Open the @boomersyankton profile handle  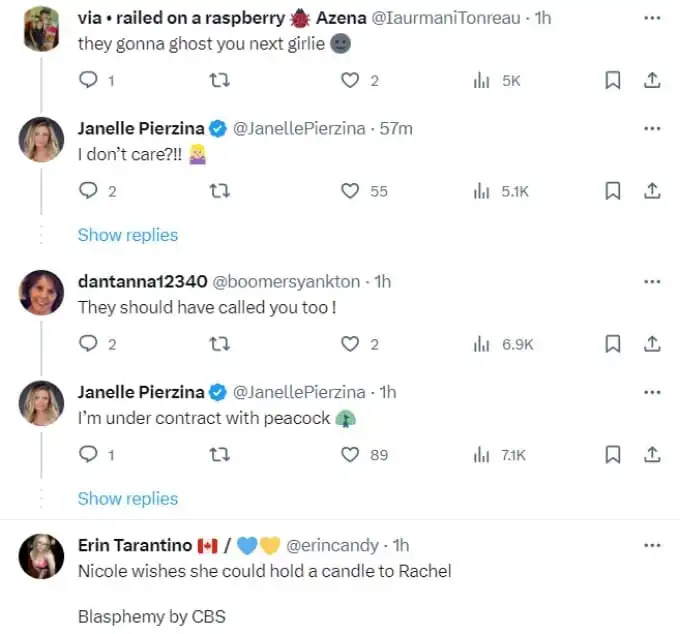[286, 282]
